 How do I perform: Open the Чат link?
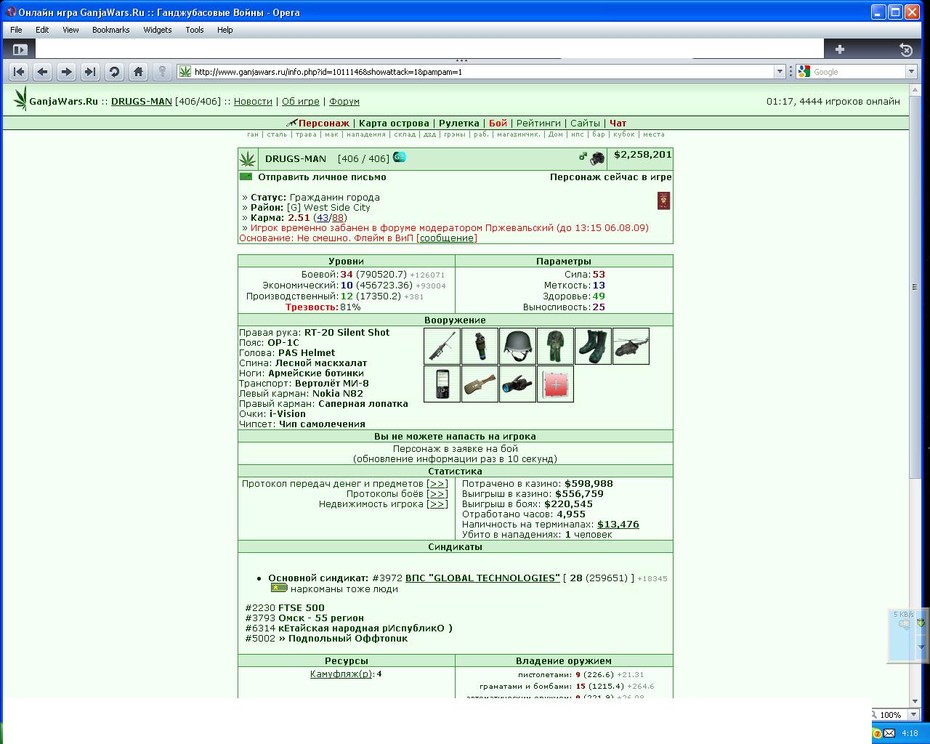click(x=618, y=123)
